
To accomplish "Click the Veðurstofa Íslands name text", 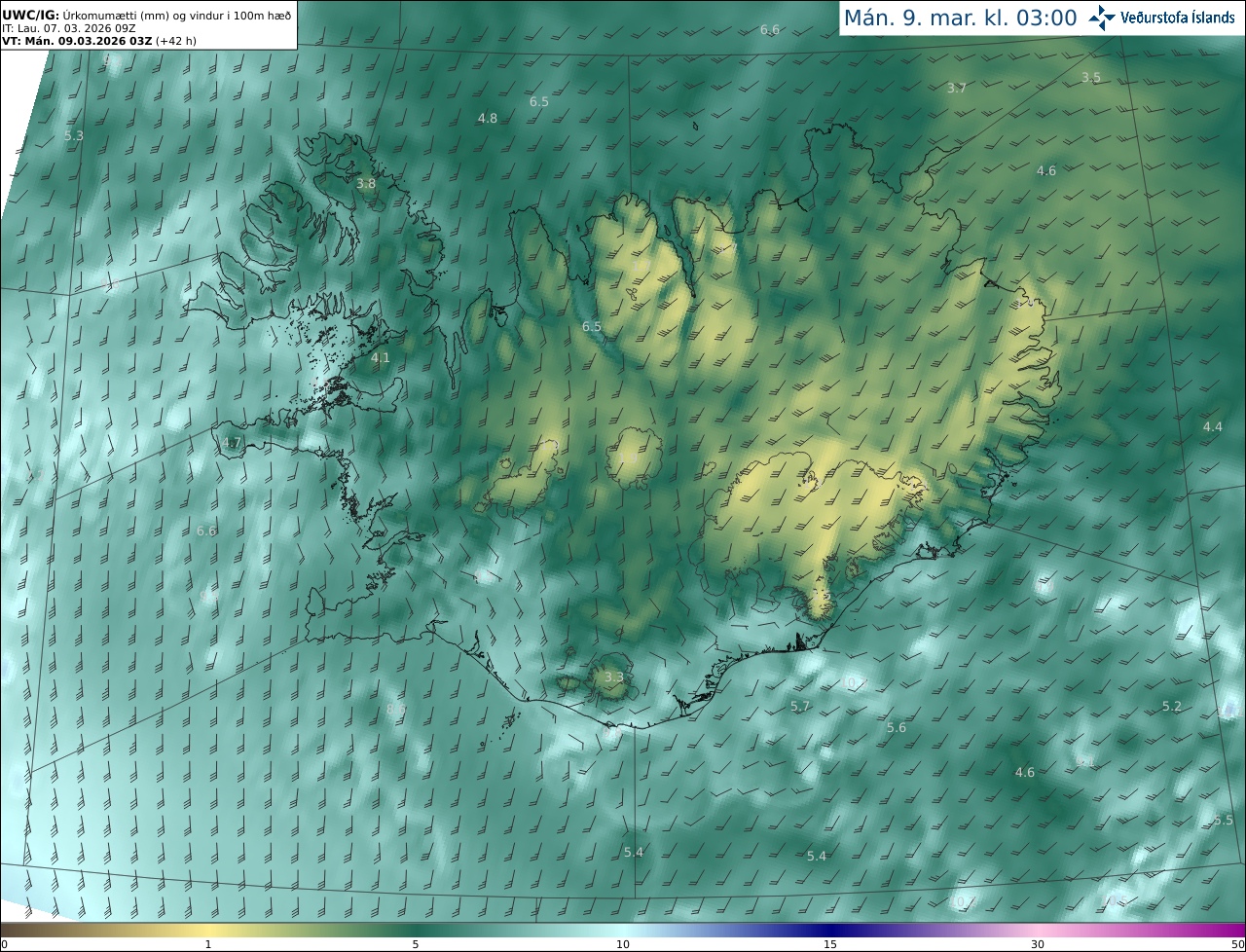I will click(1178, 18).
